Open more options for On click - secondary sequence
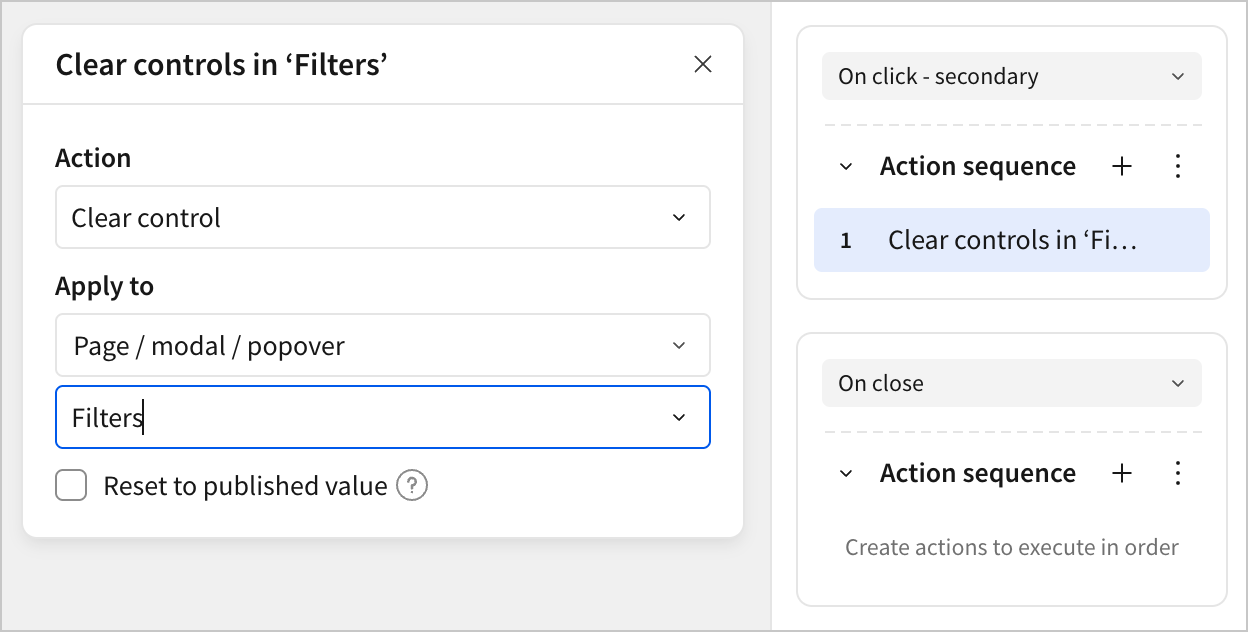This screenshot has width=1248, height=632. pyautogui.click(x=1178, y=167)
